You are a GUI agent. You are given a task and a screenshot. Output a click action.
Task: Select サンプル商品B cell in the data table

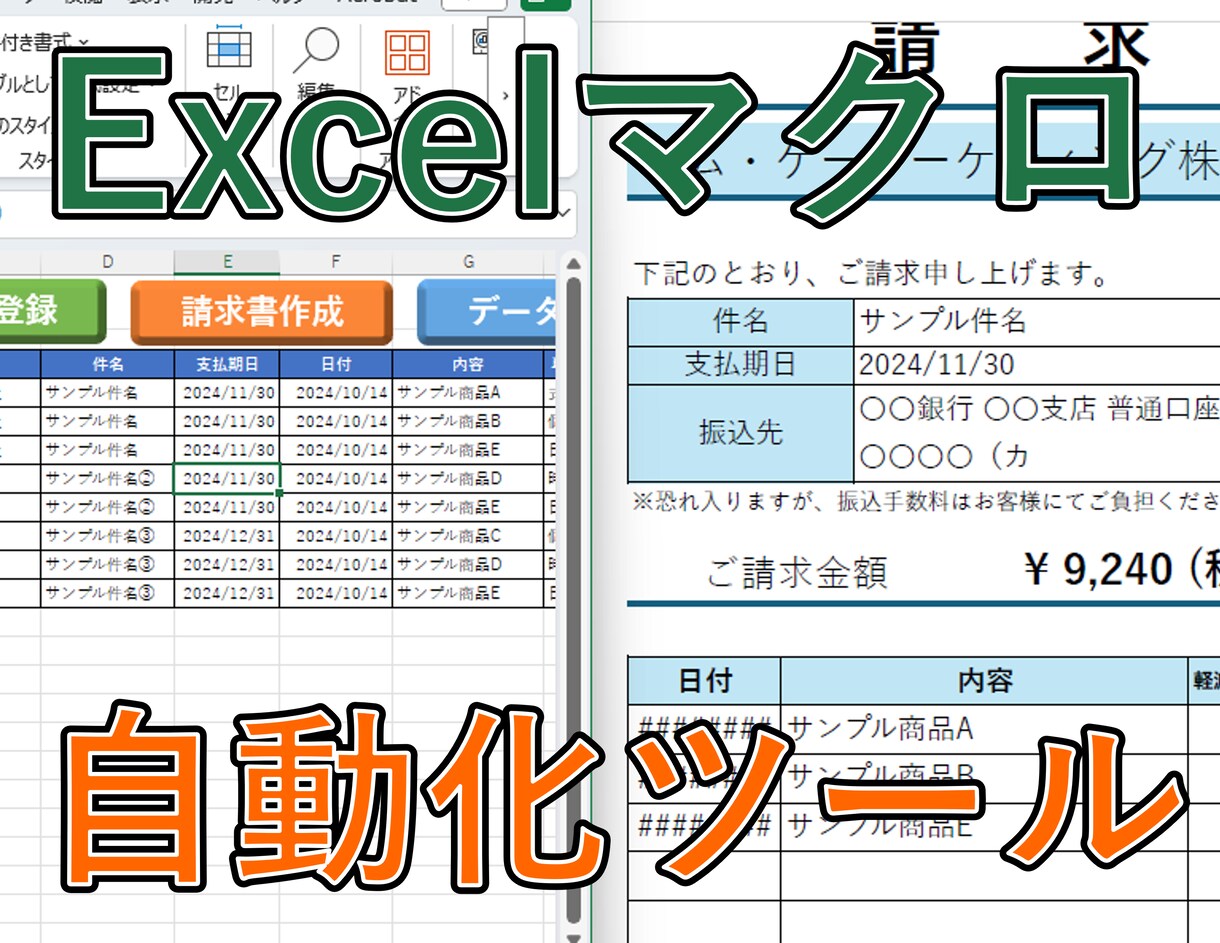click(469, 421)
